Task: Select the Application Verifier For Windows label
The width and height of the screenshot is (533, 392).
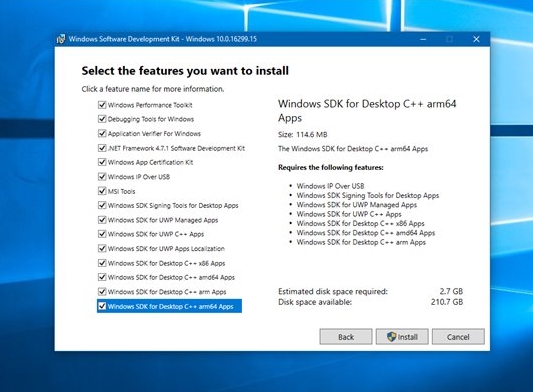Action: click(x=154, y=134)
